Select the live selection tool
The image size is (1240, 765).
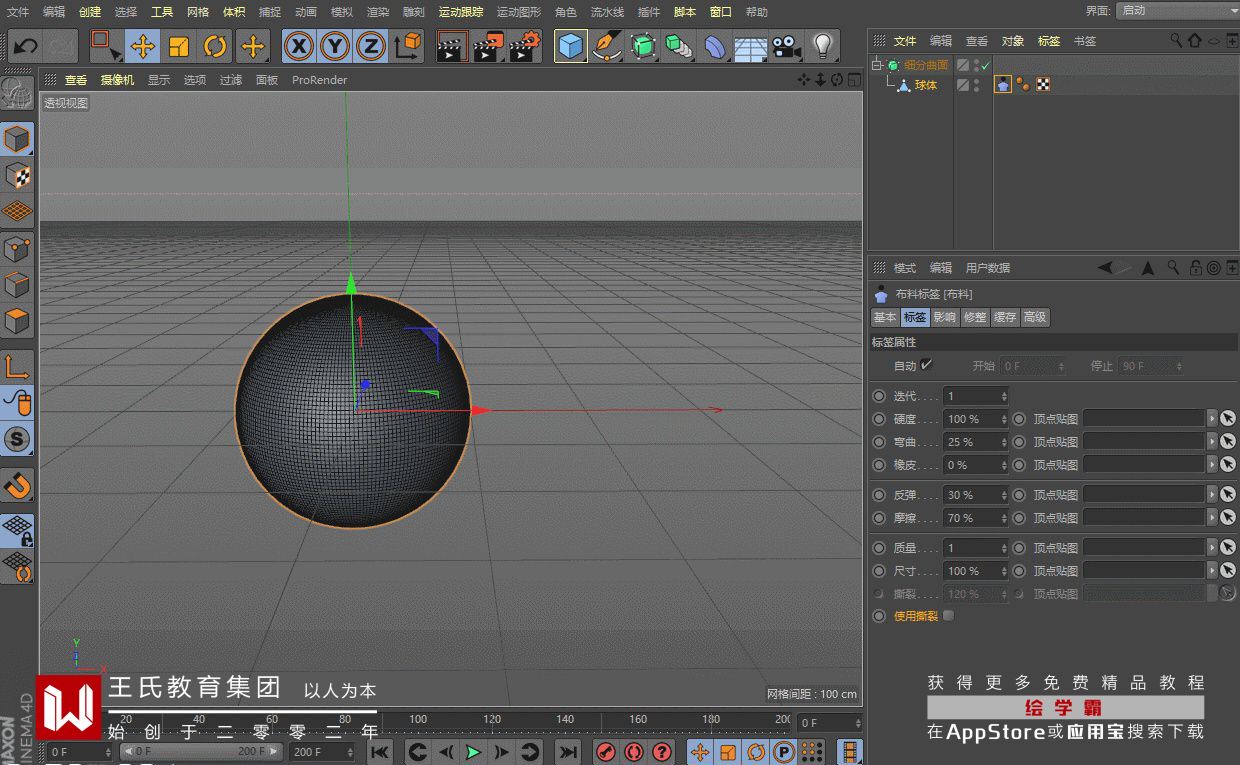pos(105,46)
